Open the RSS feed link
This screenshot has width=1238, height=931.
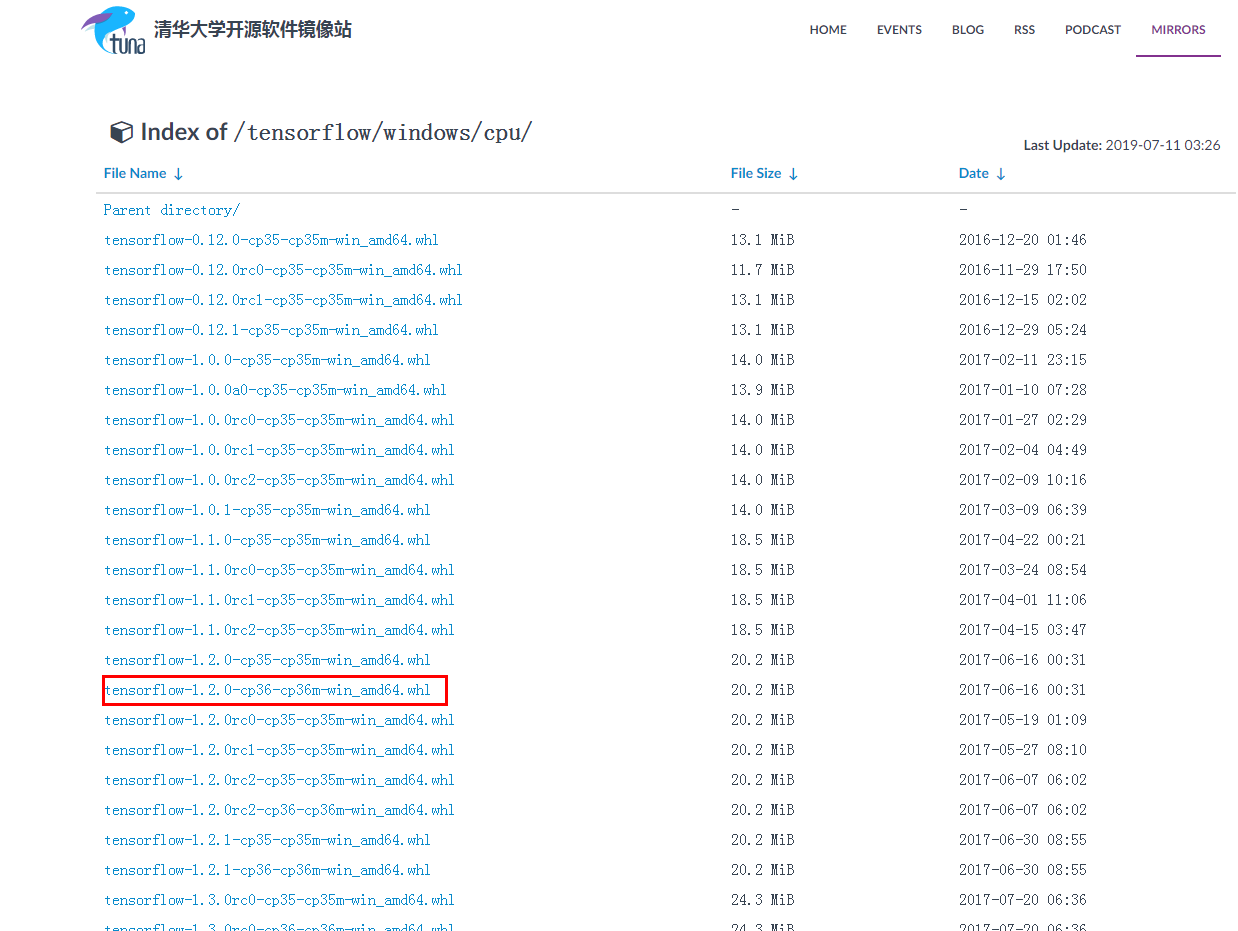[x=1024, y=29]
